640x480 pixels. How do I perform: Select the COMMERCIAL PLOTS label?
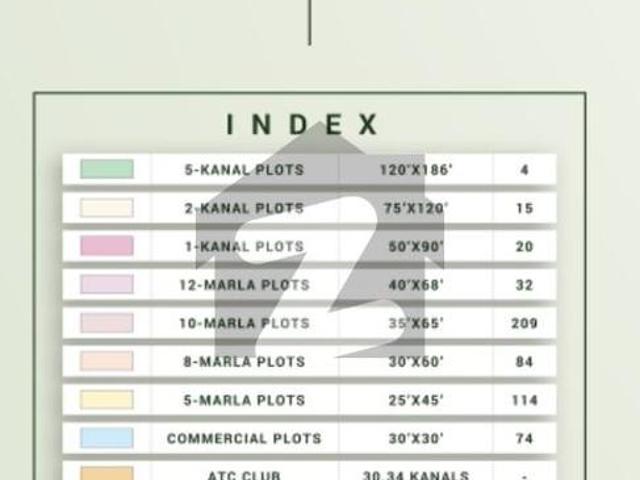pyautogui.click(x=244, y=438)
